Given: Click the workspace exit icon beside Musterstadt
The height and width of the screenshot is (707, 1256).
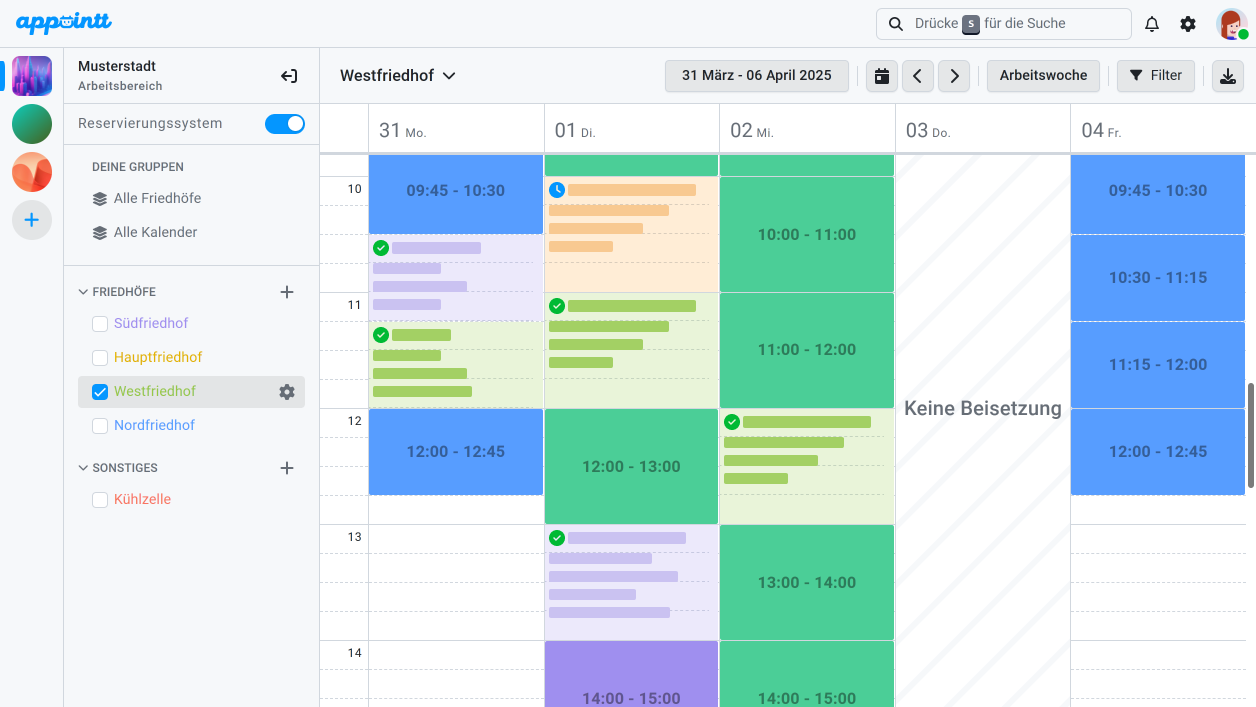Looking at the screenshot, I should pos(289,76).
